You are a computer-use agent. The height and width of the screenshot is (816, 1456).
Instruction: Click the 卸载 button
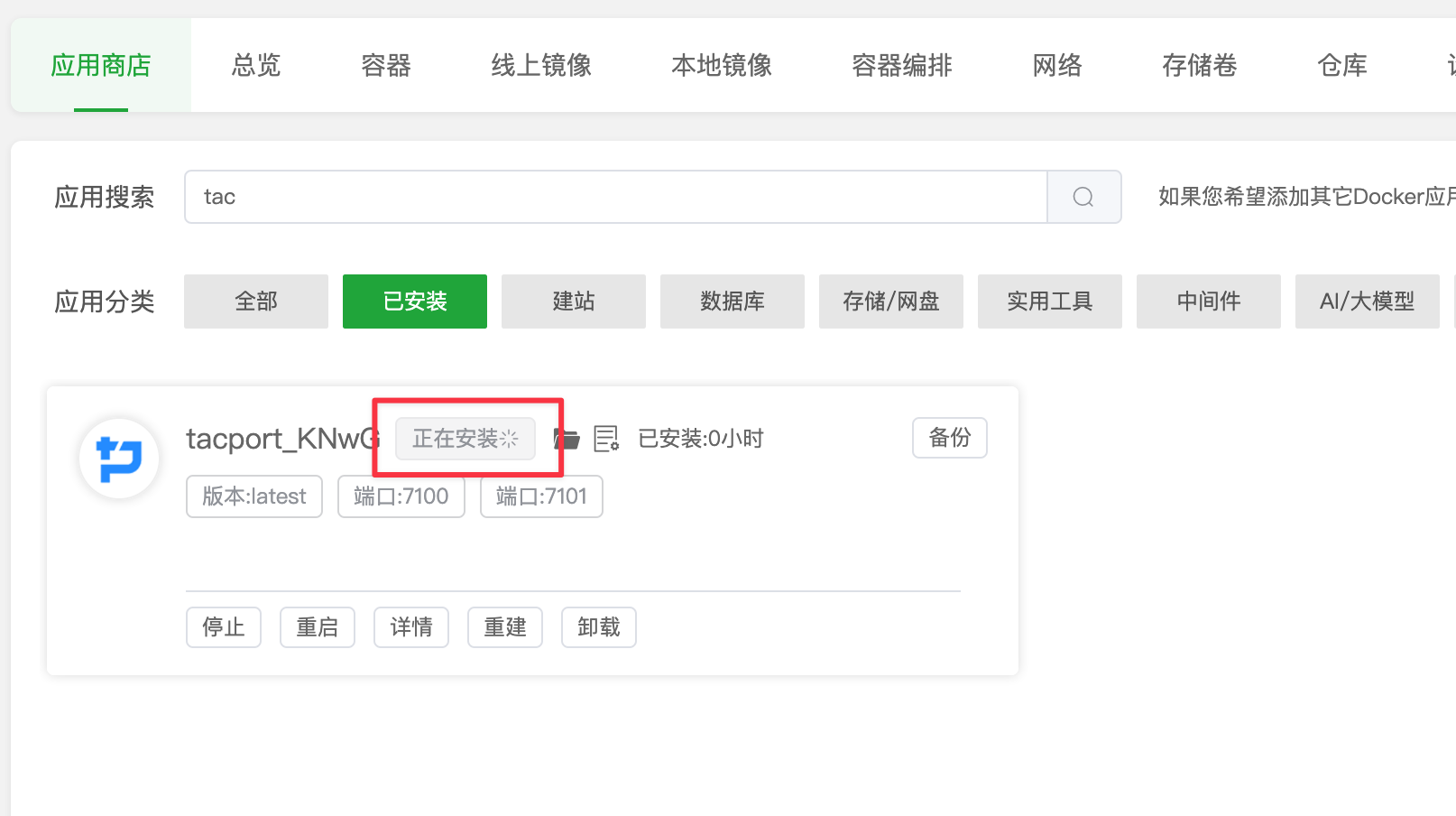click(x=599, y=627)
